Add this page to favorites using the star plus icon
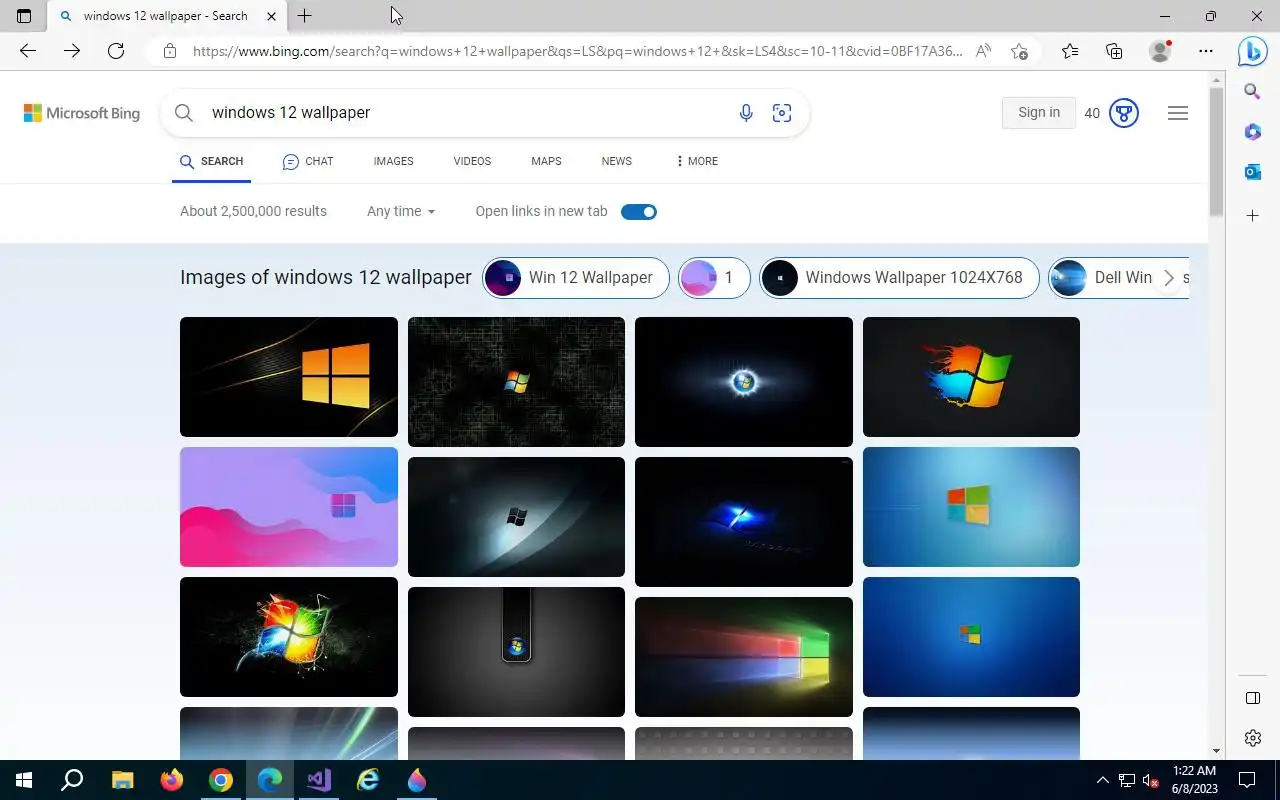Viewport: 1280px width, 800px height. (1019, 51)
